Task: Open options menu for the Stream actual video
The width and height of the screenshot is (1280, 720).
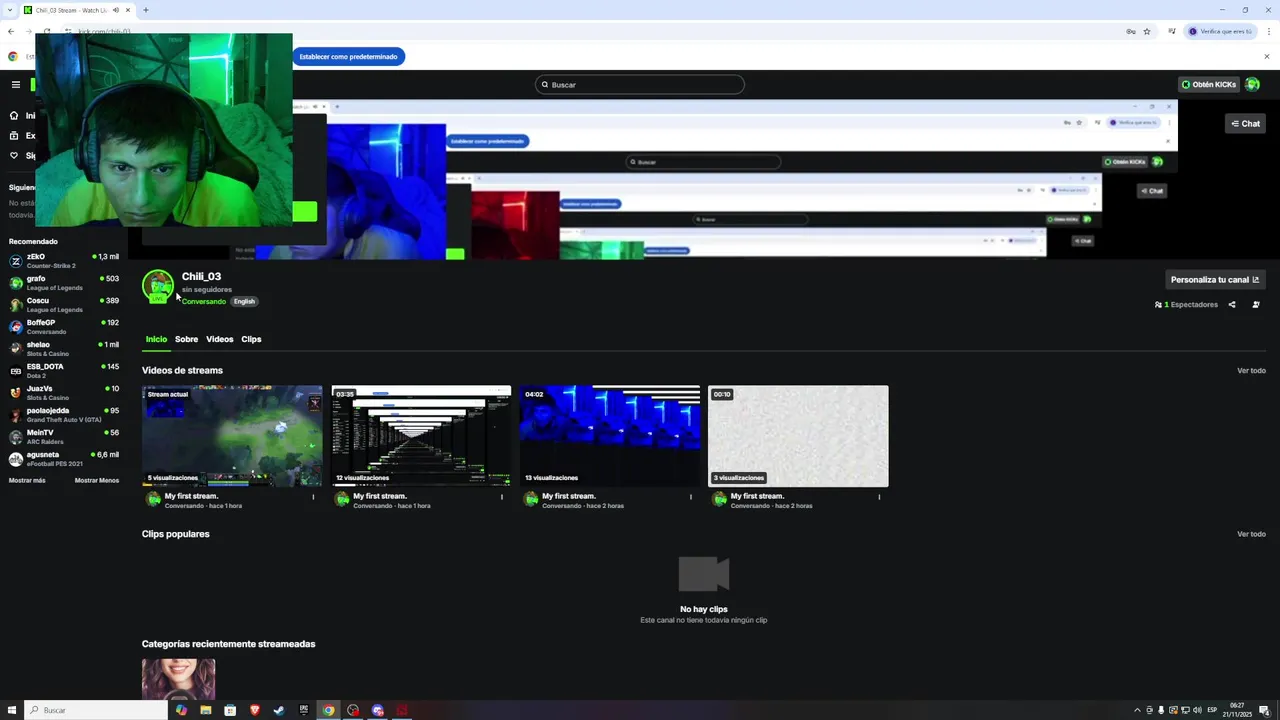Action: click(313, 497)
